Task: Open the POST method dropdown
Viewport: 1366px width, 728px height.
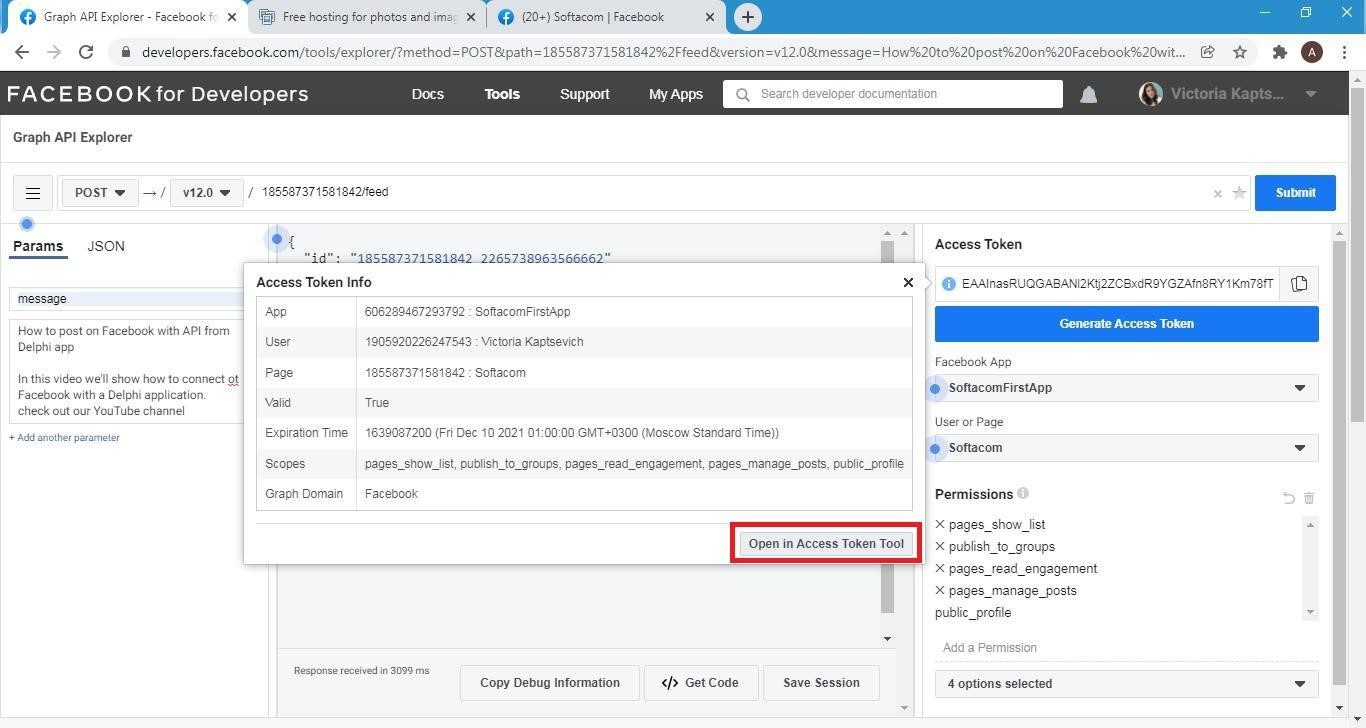Action: (100, 193)
